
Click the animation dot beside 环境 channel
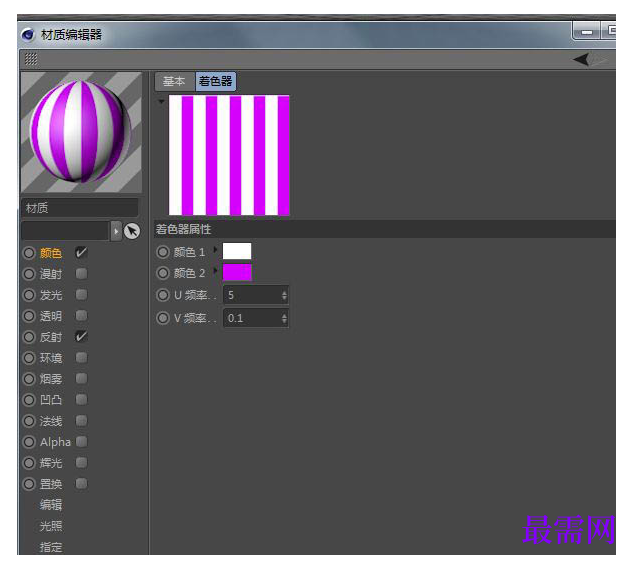click(29, 358)
